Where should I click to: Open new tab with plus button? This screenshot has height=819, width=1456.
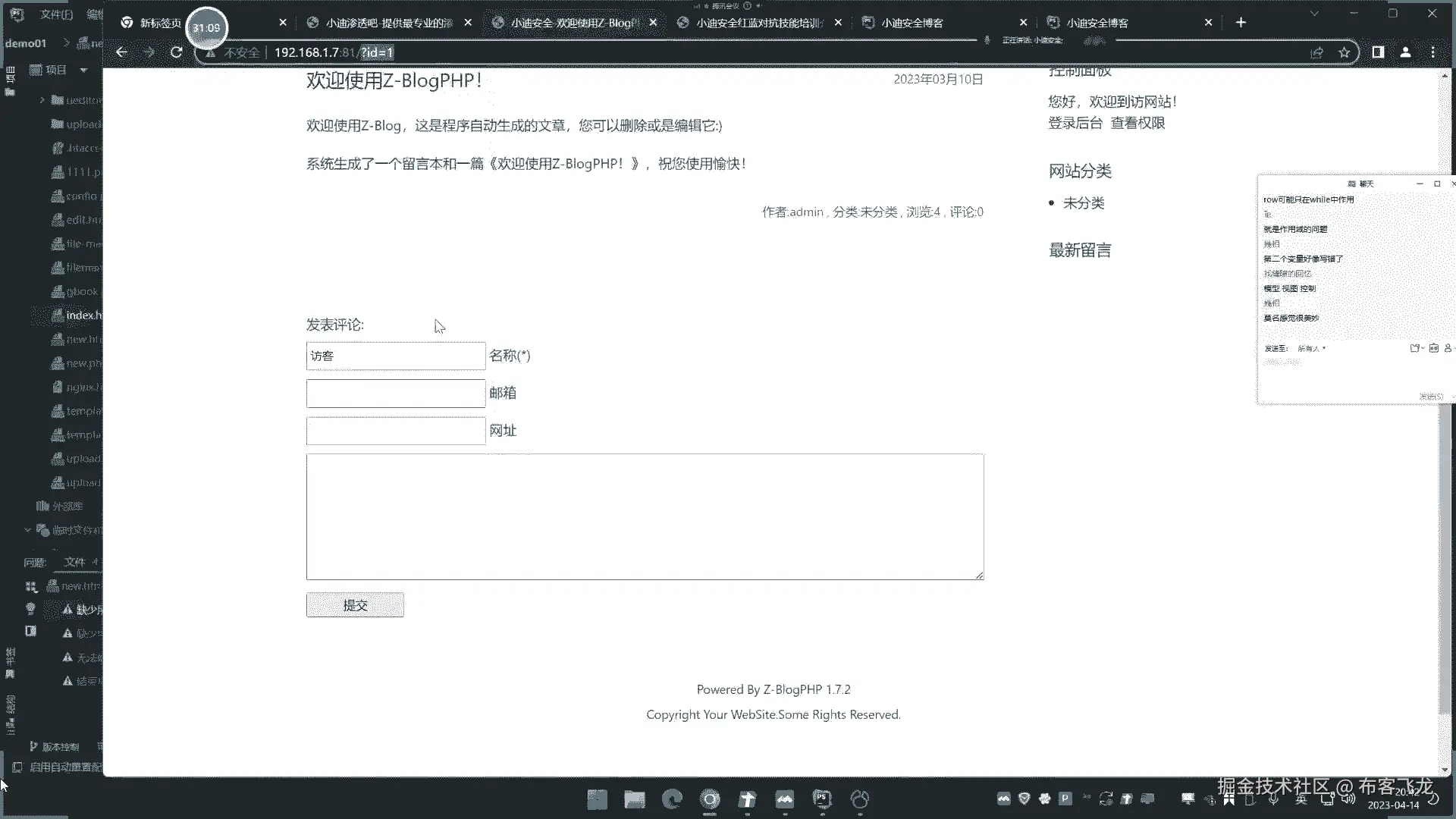(1241, 23)
